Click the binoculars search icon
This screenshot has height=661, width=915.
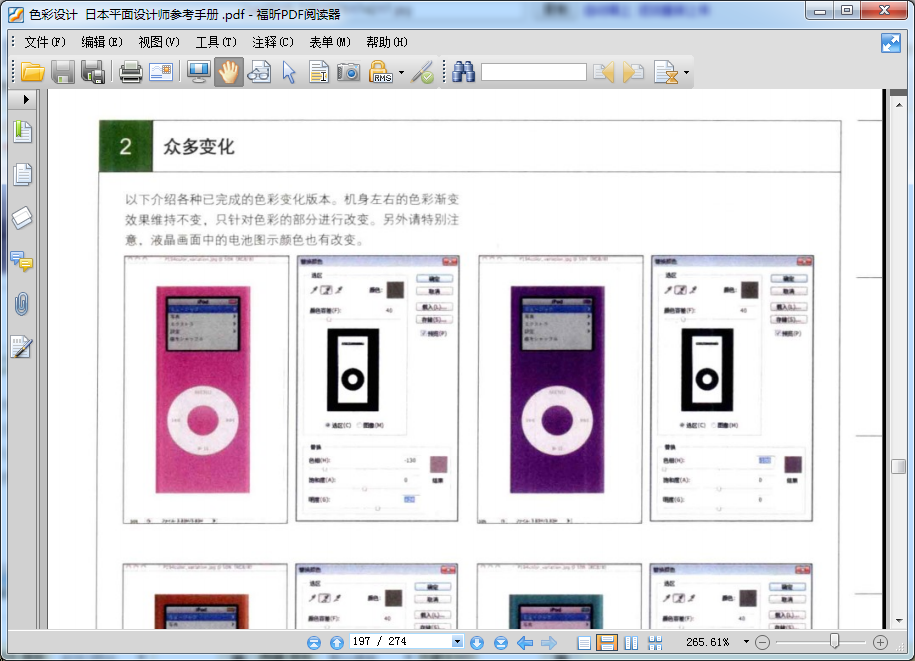pyautogui.click(x=463, y=72)
